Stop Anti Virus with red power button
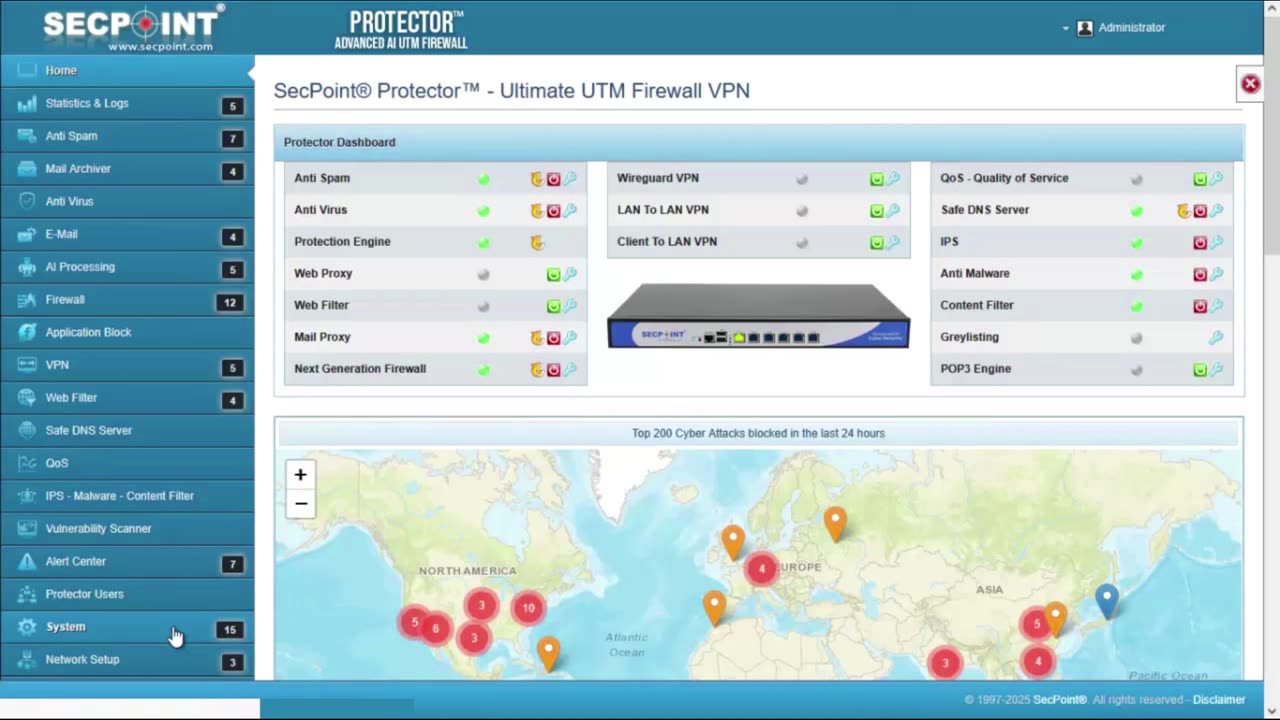 pos(553,211)
